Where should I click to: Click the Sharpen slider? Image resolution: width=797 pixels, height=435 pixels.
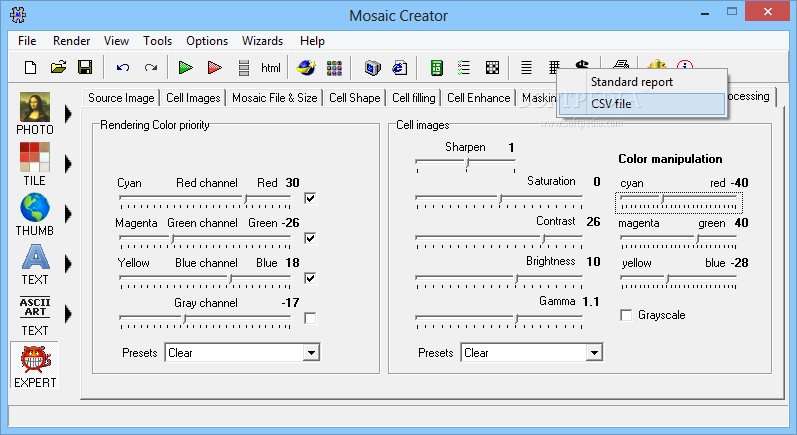(466, 165)
